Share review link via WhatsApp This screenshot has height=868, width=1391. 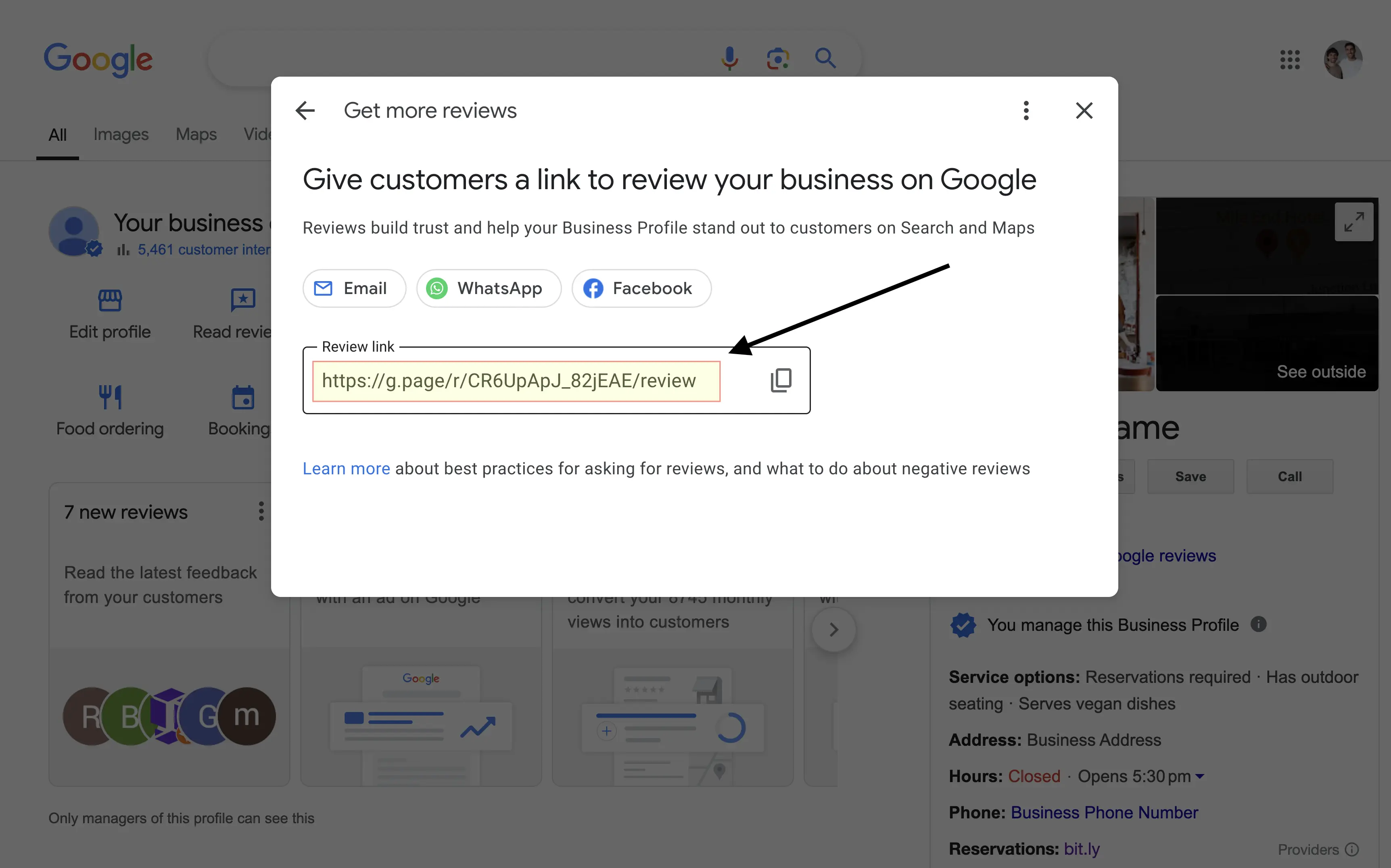489,288
